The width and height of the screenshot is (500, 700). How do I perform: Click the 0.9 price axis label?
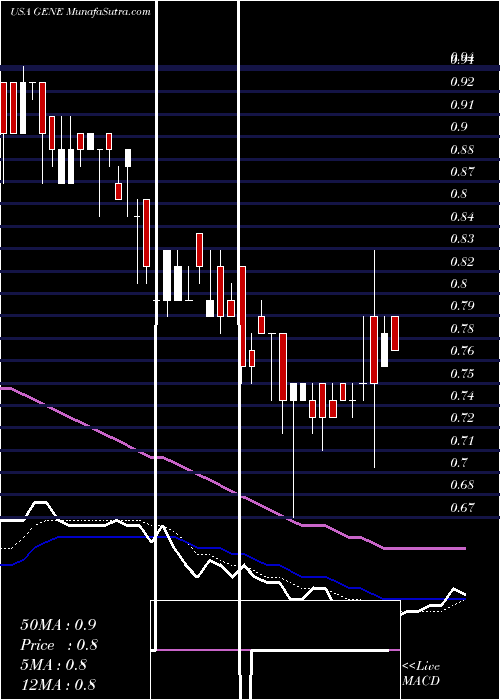pos(458,127)
